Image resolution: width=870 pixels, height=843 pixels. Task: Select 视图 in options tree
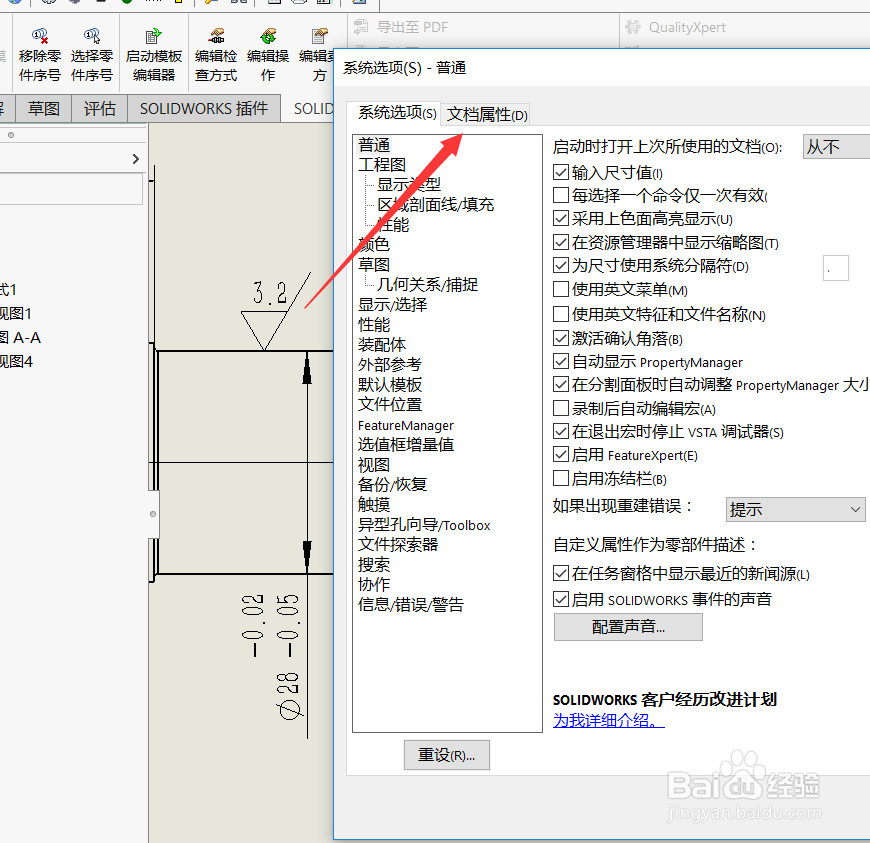[x=374, y=465]
